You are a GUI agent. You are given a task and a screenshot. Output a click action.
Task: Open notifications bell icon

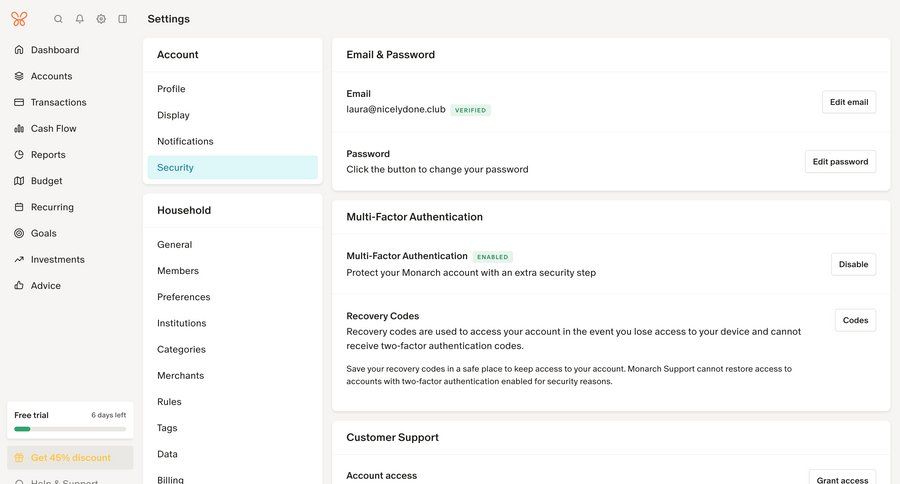pos(80,19)
